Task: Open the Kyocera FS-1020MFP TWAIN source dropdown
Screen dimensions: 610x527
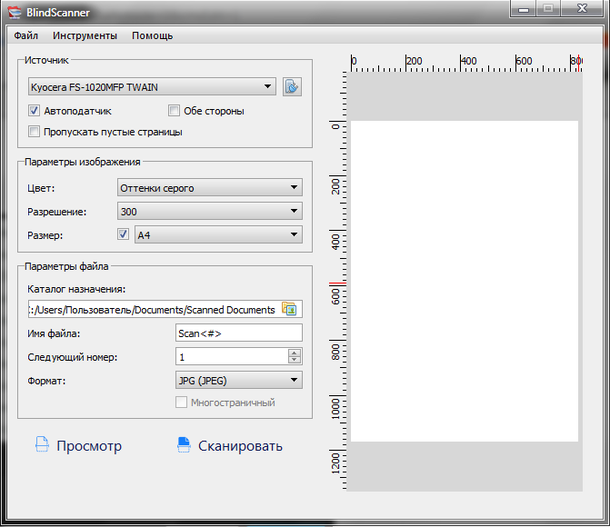Action: coord(152,87)
